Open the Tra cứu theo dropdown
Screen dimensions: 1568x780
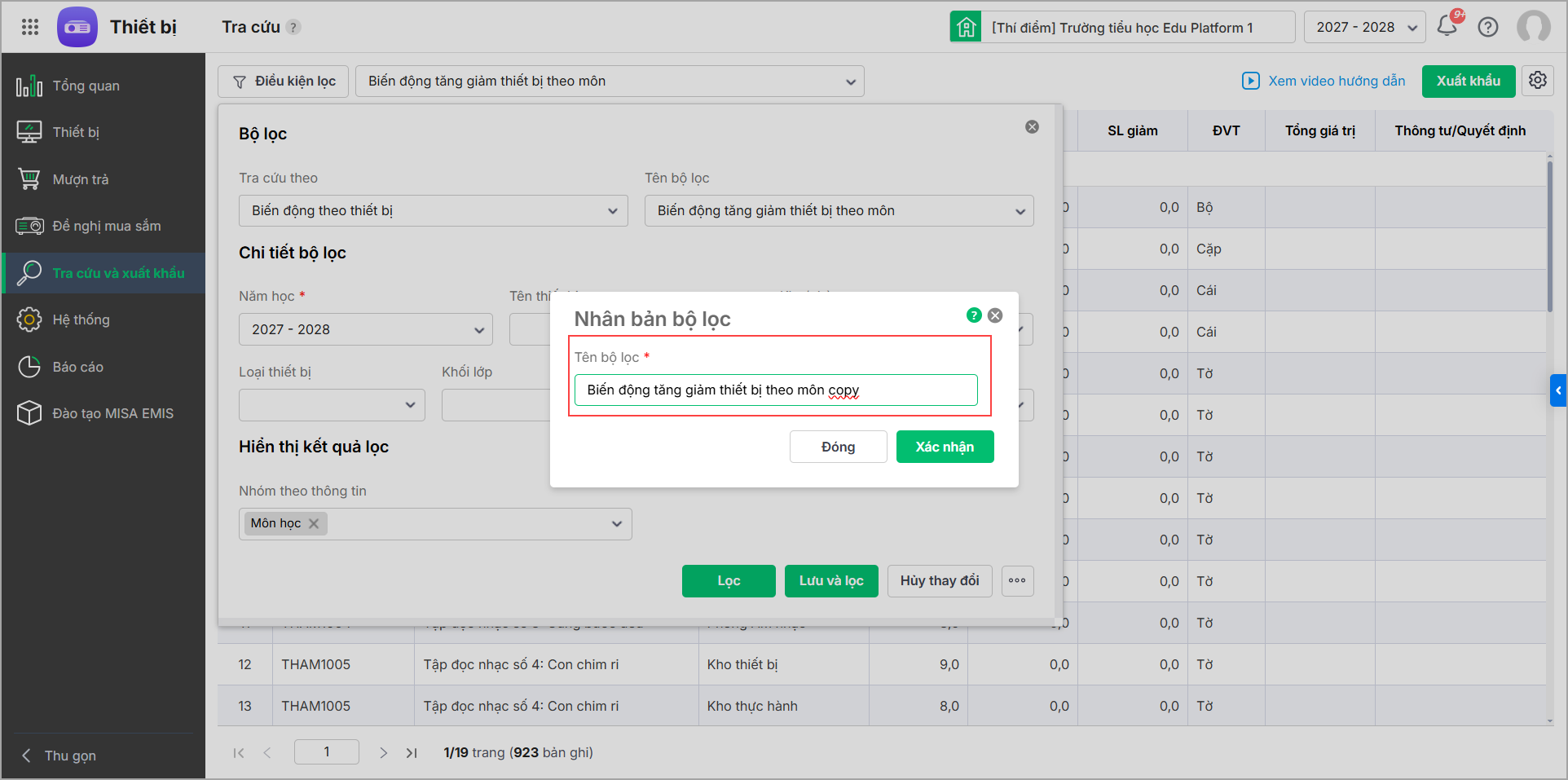(x=433, y=211)
